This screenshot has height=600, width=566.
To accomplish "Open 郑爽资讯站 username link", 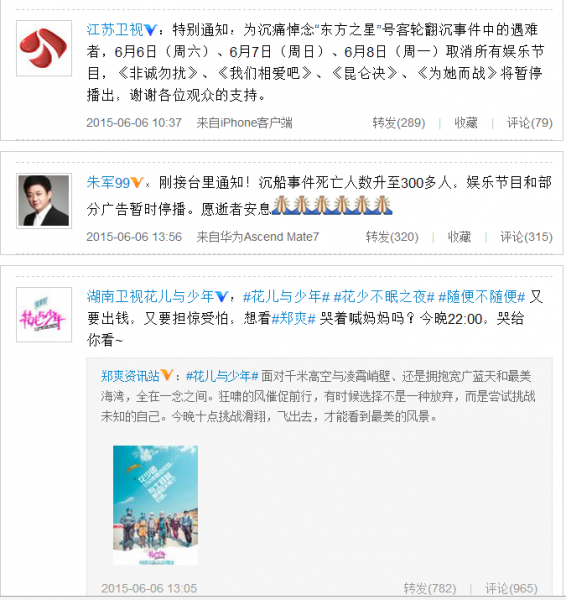I will pos(130,376).
